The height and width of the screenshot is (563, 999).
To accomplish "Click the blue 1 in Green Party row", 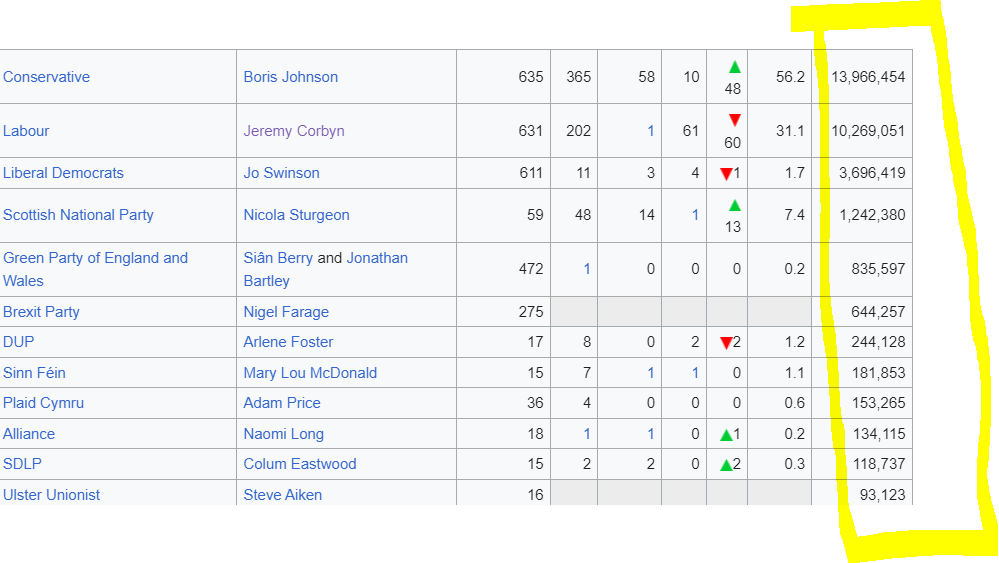I will 587,269.
